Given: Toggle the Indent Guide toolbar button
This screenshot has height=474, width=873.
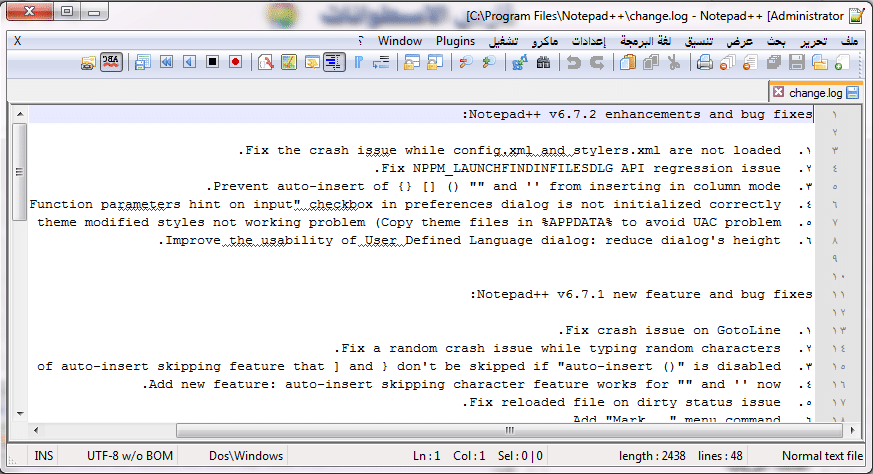Looking at the screenshot, I should 334,62.
